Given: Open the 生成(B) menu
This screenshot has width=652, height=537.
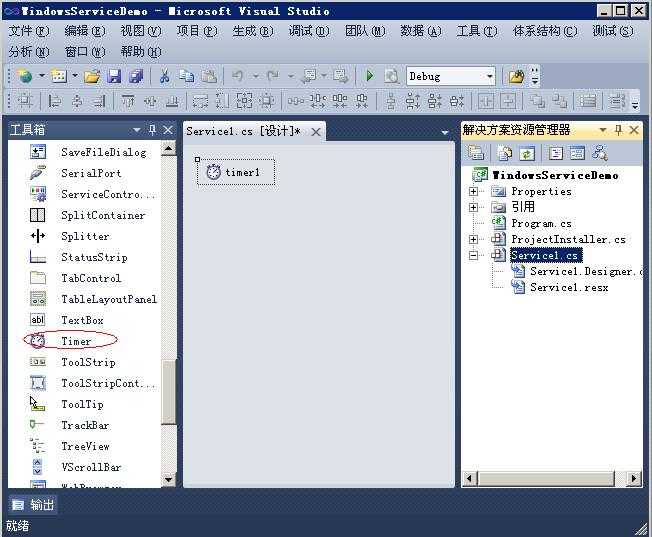Looking at the screenshot, I should pos(253,31).
